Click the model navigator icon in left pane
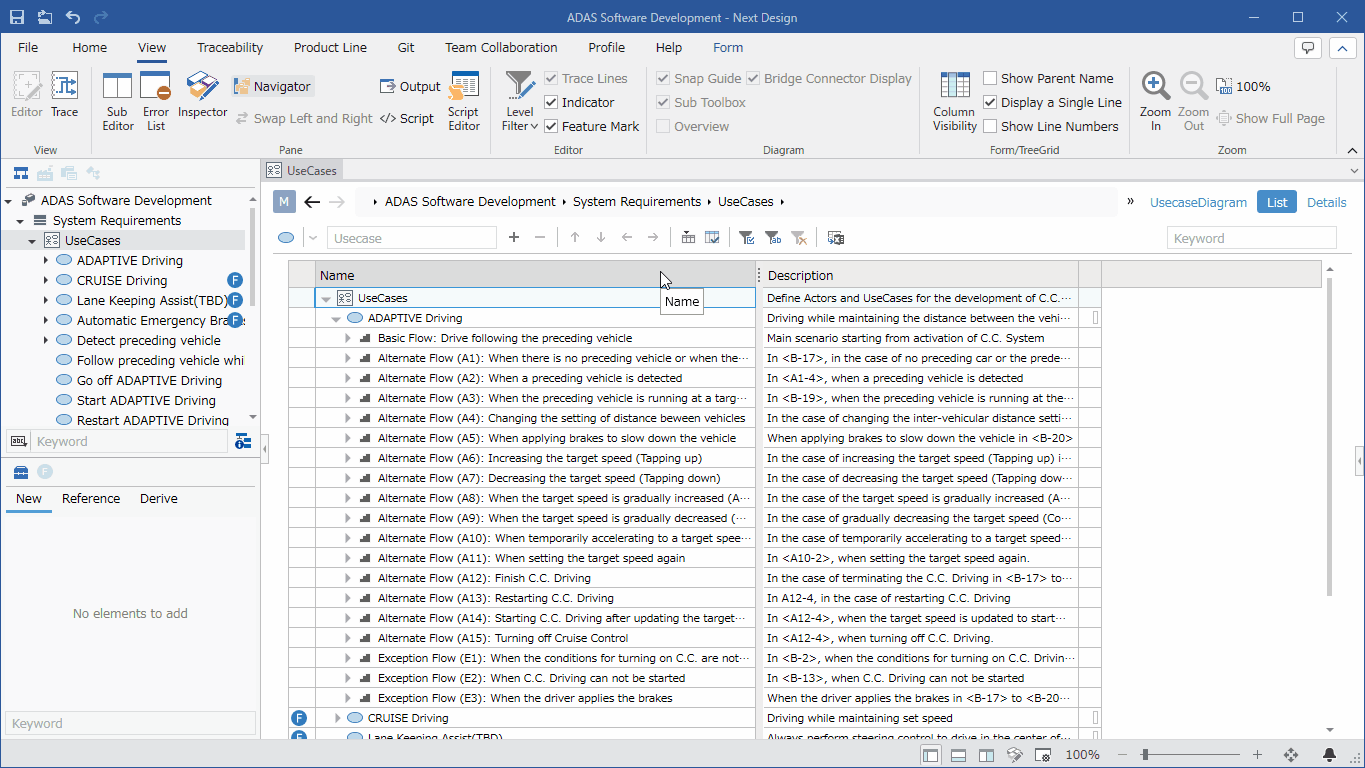The width and height of the screenshot is (1365, 768). (x=20, y=173)
